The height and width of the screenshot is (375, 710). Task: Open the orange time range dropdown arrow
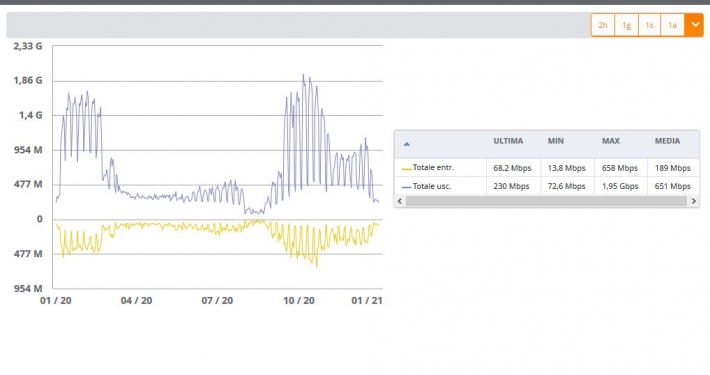695,25
